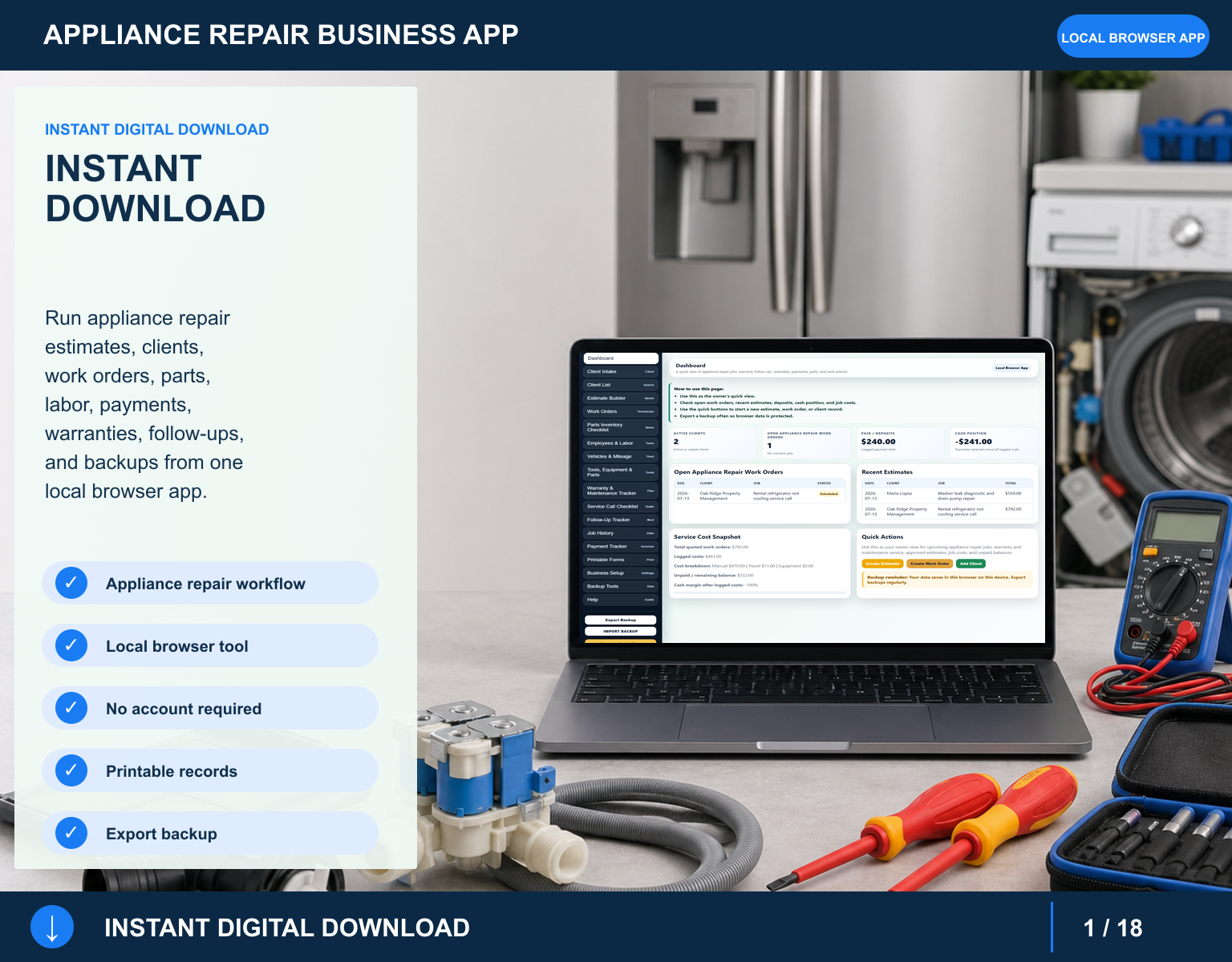Click the APPLIANCE REPAIR BUSINESS APP title
The height and width of the screenshot is (962, 1232).
[281, 34]
